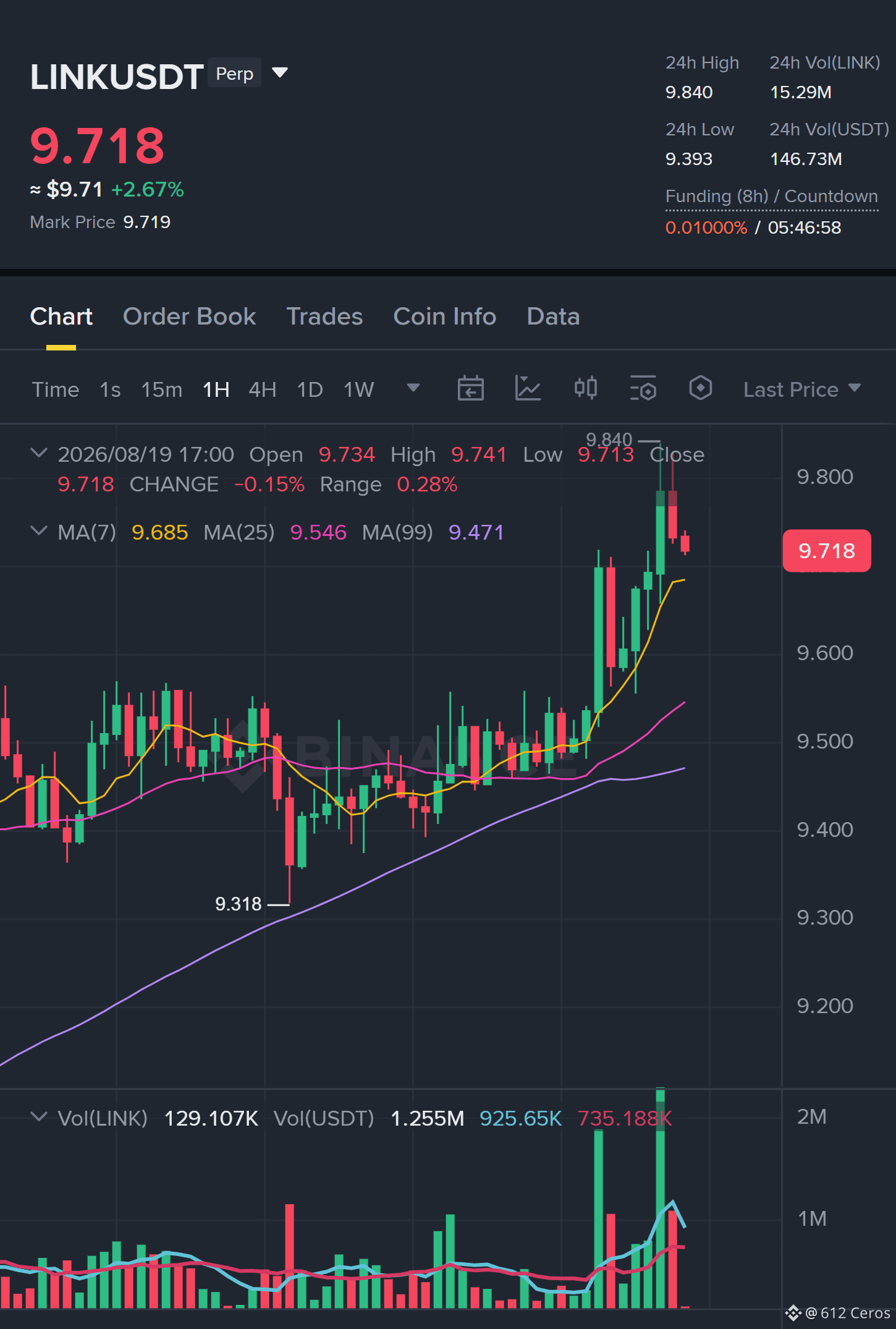Click the 2M volume axis label
Screen dimensions: 896x1329
click(812, 1116)
